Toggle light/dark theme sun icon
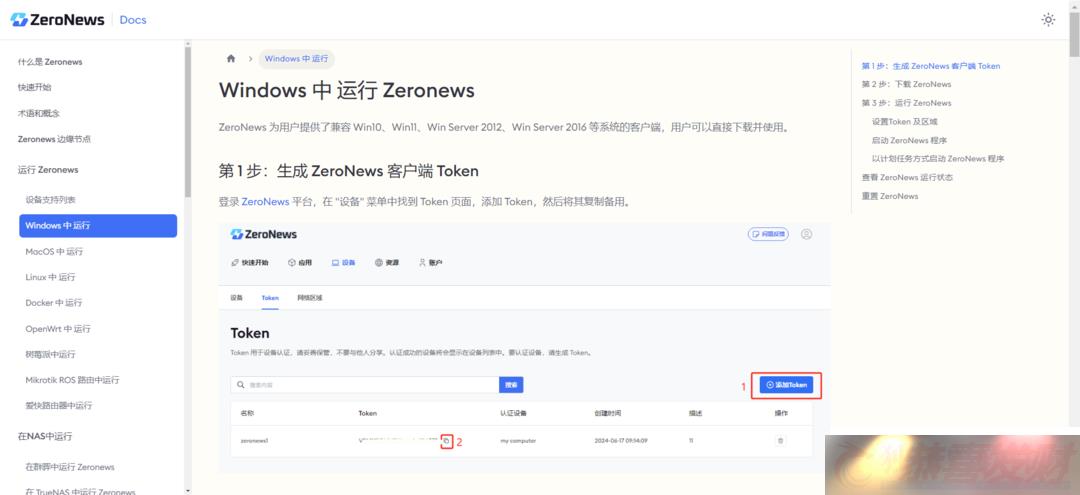The image size is (1080, 495). point(1048,20)
